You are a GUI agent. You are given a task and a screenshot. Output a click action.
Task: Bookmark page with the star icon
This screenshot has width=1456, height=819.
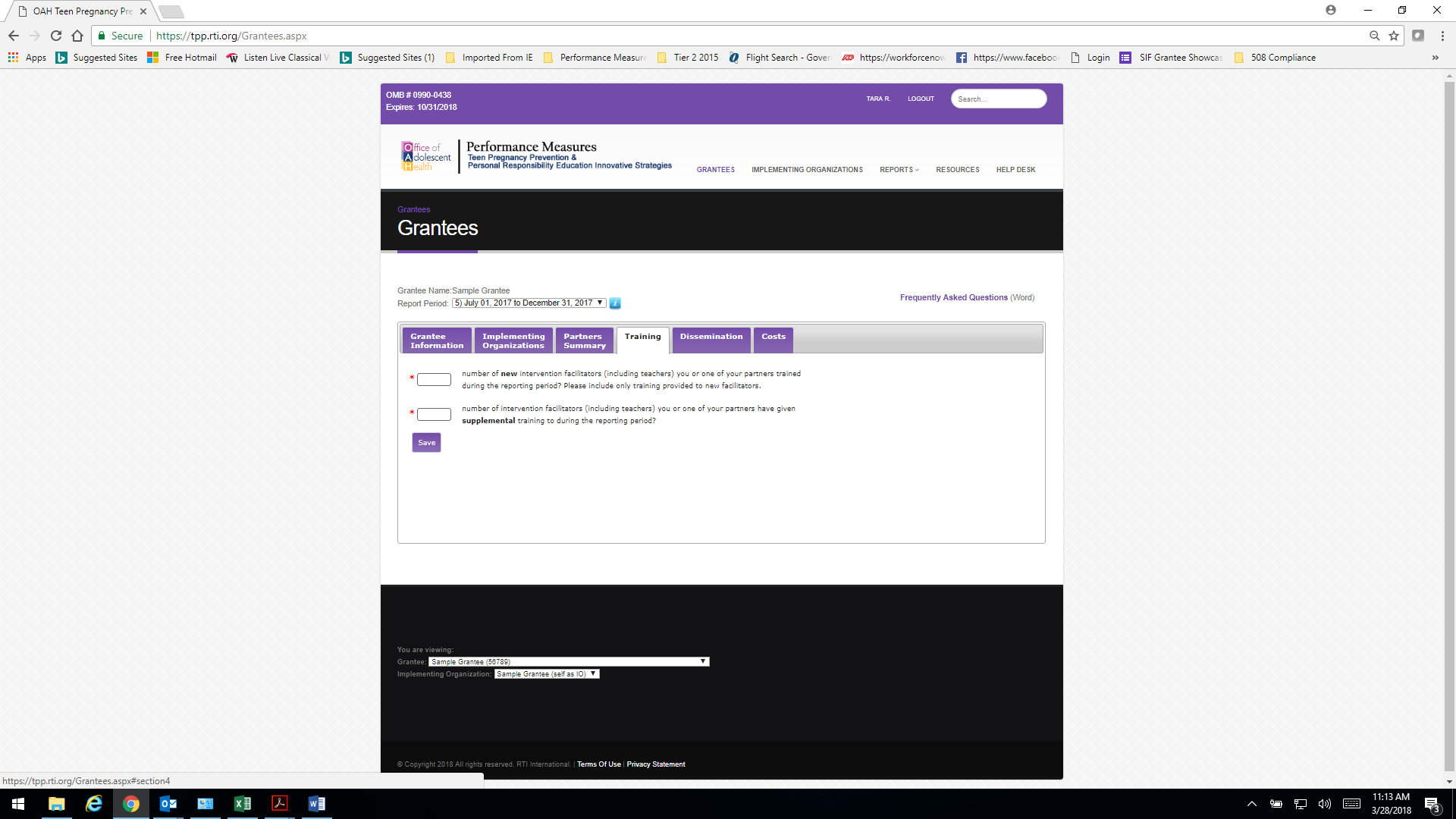(1394, 36)
